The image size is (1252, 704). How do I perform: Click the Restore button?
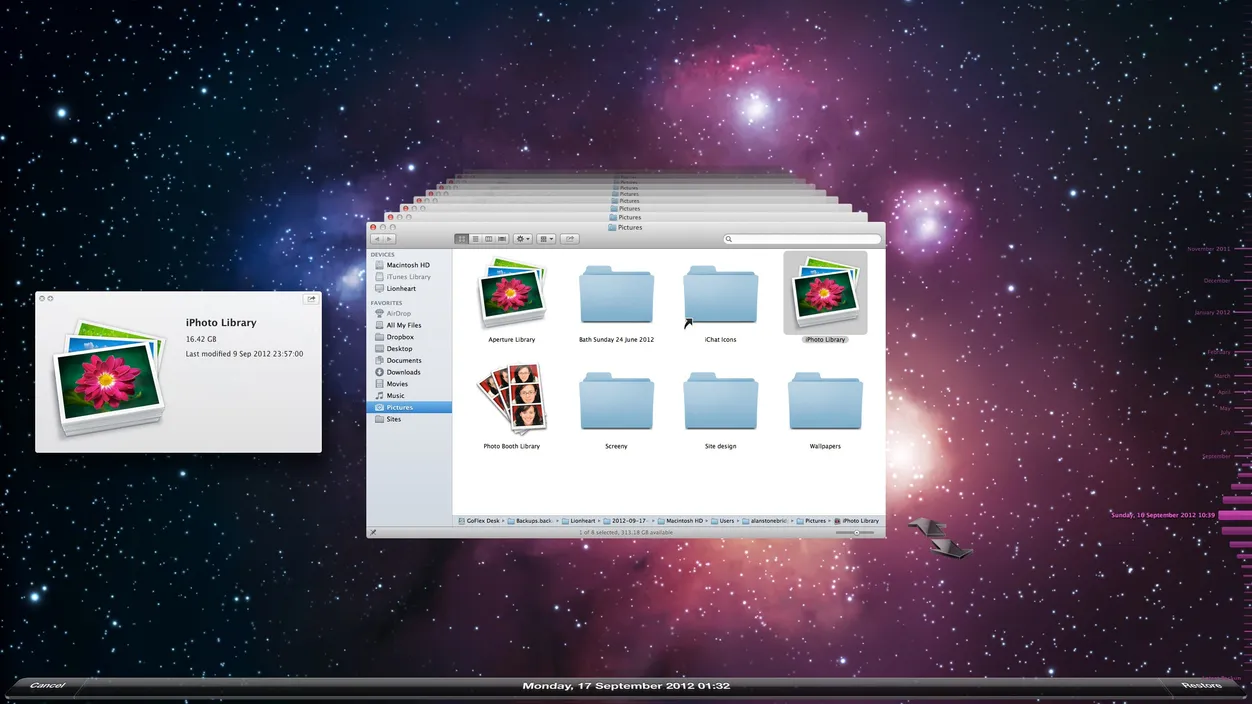pyautogui.click(x=1200, y=686)
